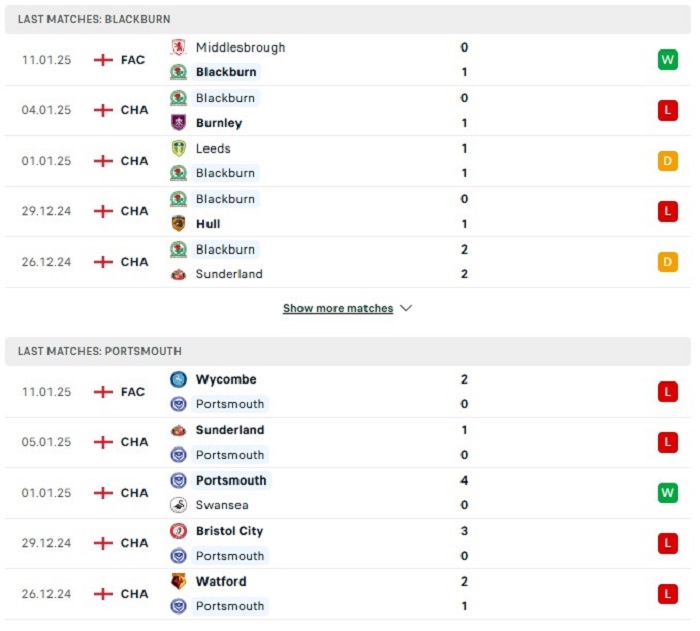Select the Last Matches: Portsmouth header
Viewport: 700px width, 631px height.
pos(348,351)
